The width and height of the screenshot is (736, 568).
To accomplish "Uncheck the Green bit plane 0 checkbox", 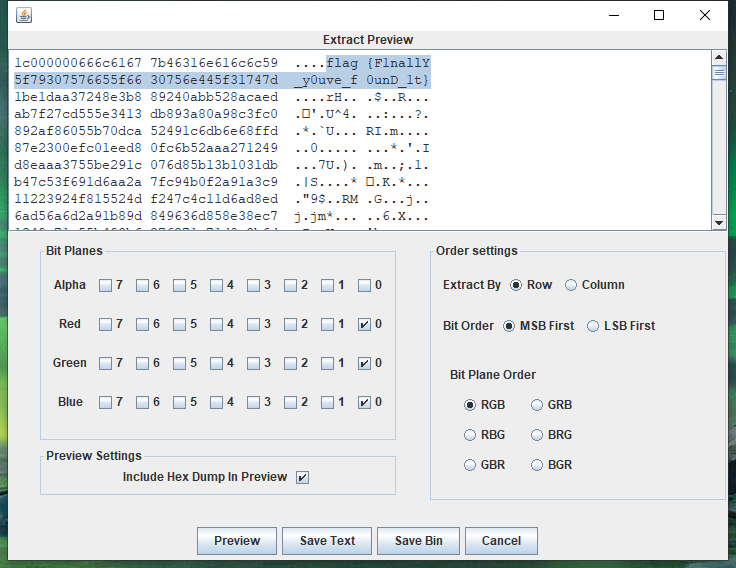I will (364, 363).
